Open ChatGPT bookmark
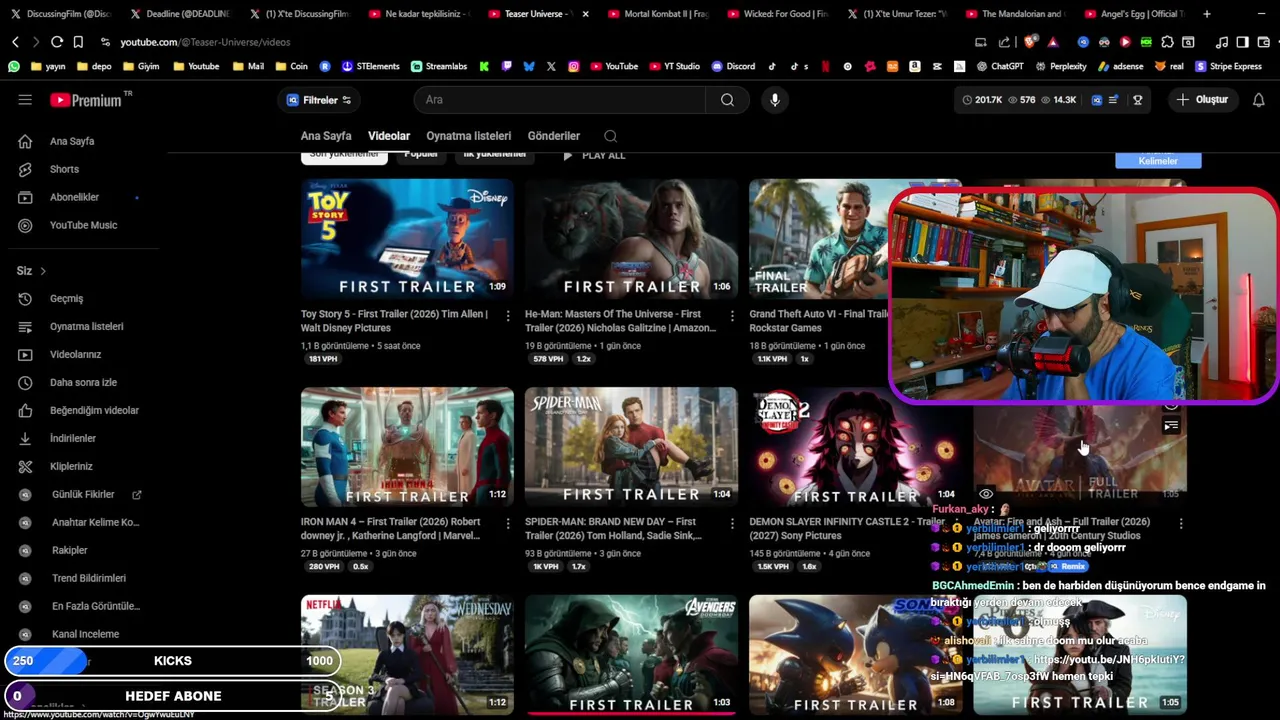This screenshot has width=1280, height=720. click(x=999, y=66)
